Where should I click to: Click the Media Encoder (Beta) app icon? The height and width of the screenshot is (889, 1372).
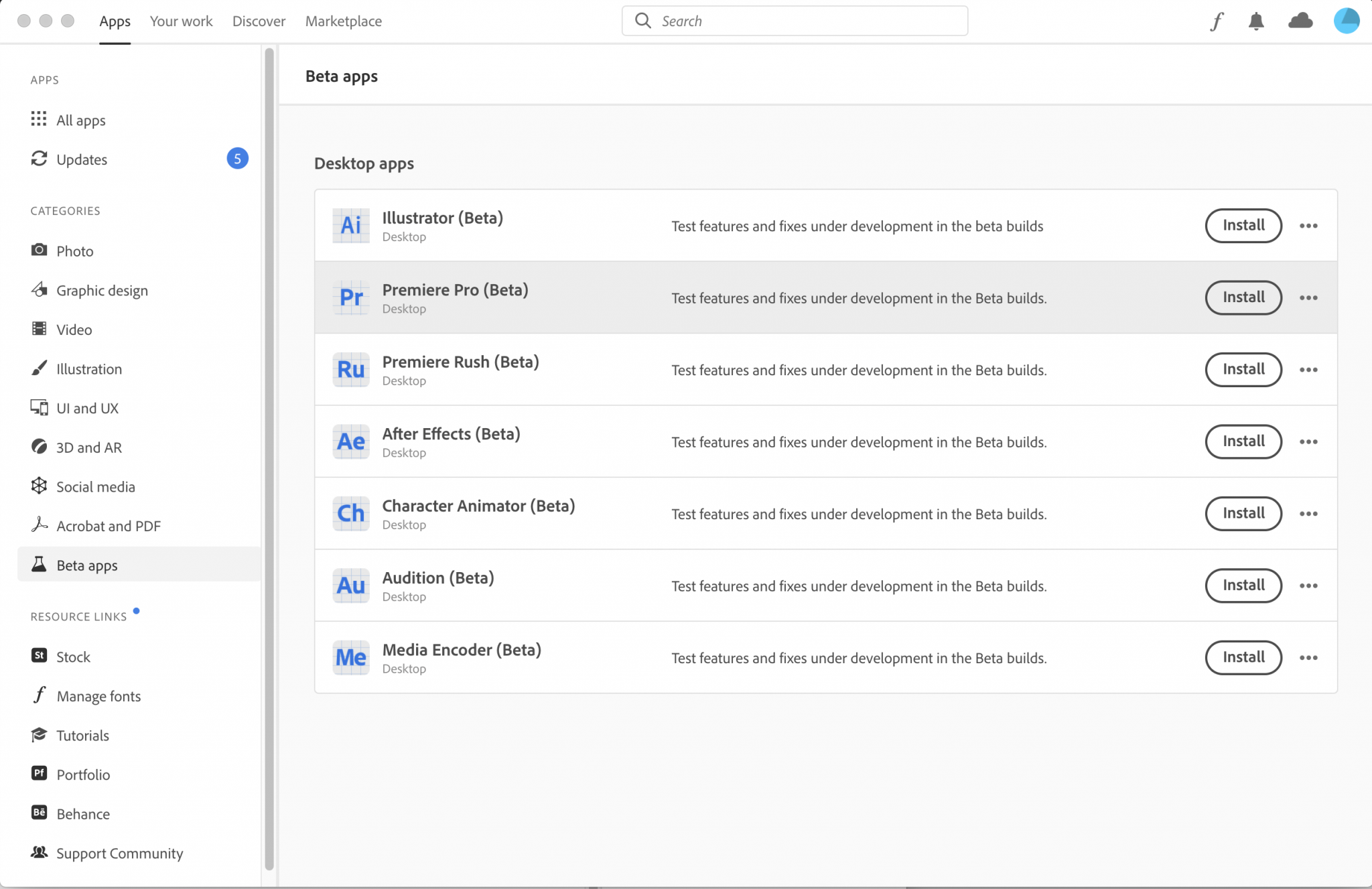351,658
